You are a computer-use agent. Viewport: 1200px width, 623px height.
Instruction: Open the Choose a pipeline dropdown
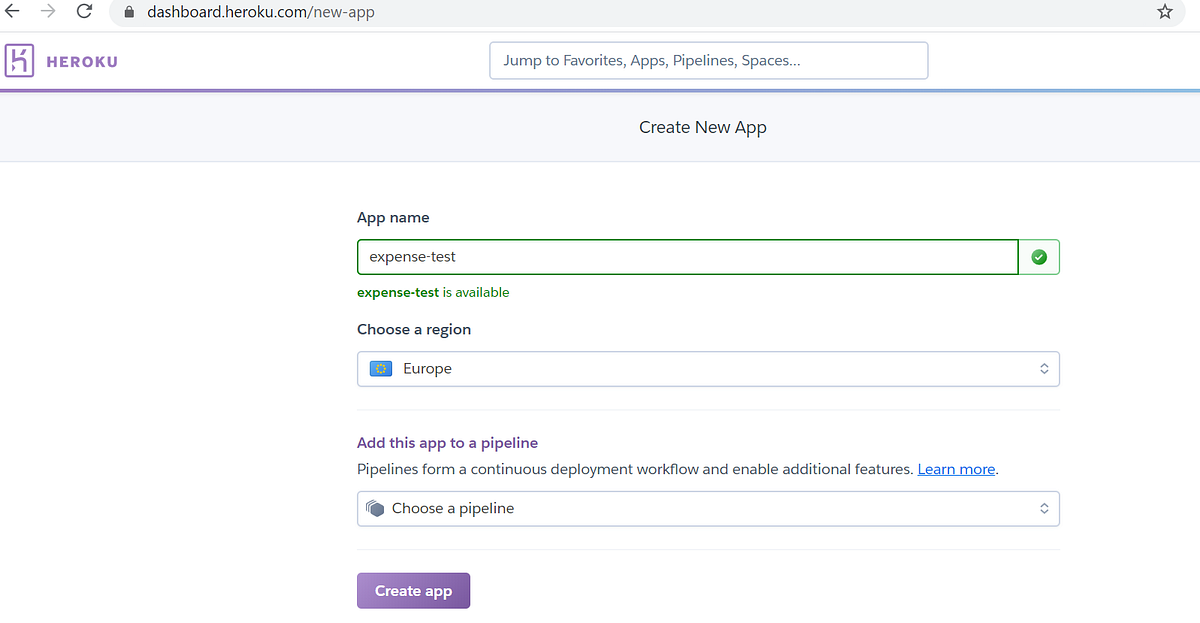coord(708,508)
